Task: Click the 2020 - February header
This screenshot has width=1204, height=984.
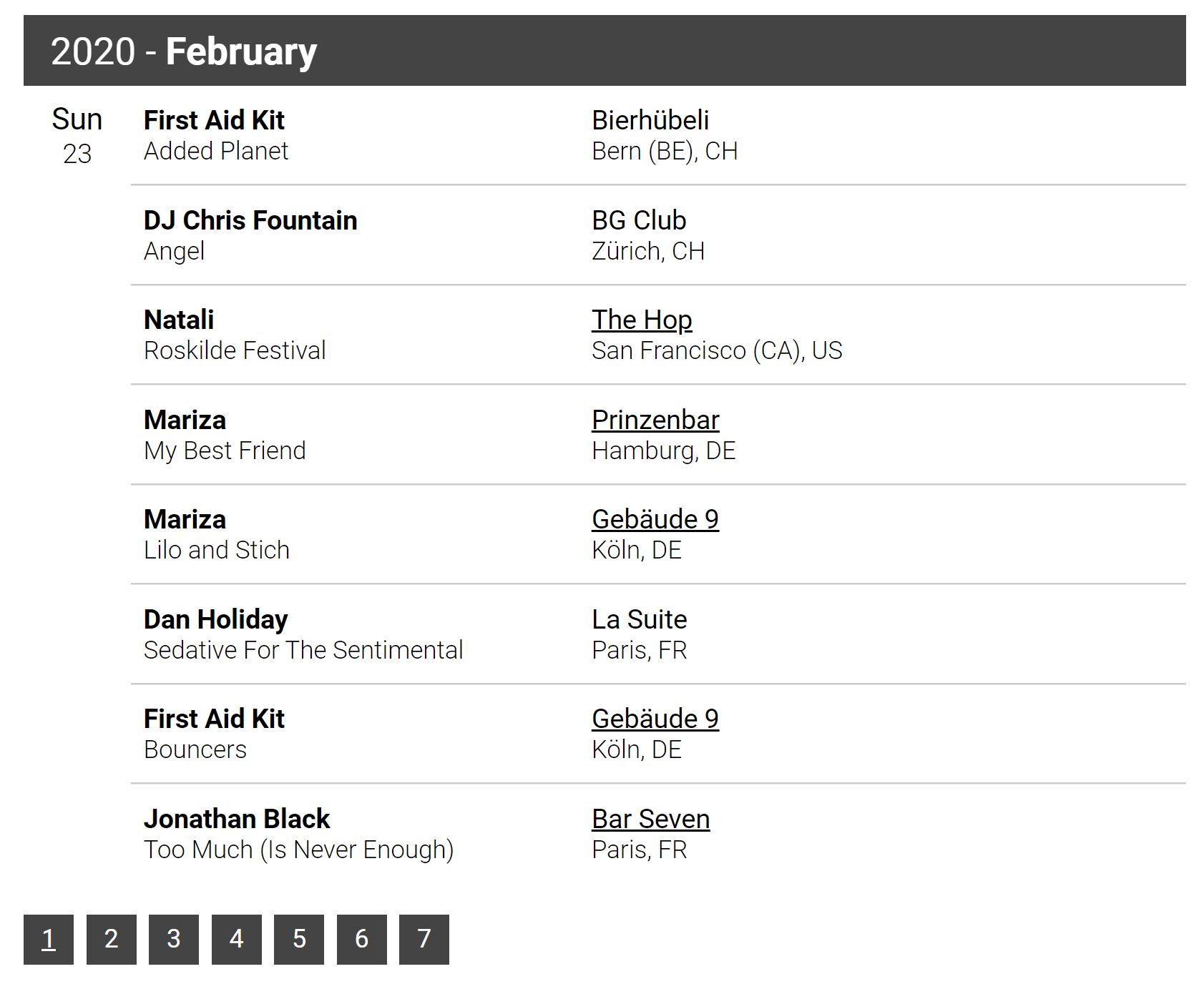Action: point(605,51)
